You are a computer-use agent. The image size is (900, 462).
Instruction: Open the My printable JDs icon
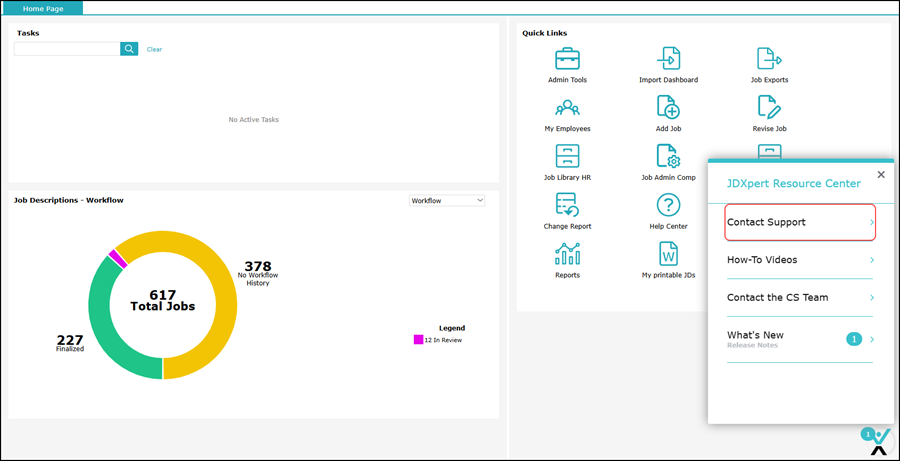[x=668, y=254]
